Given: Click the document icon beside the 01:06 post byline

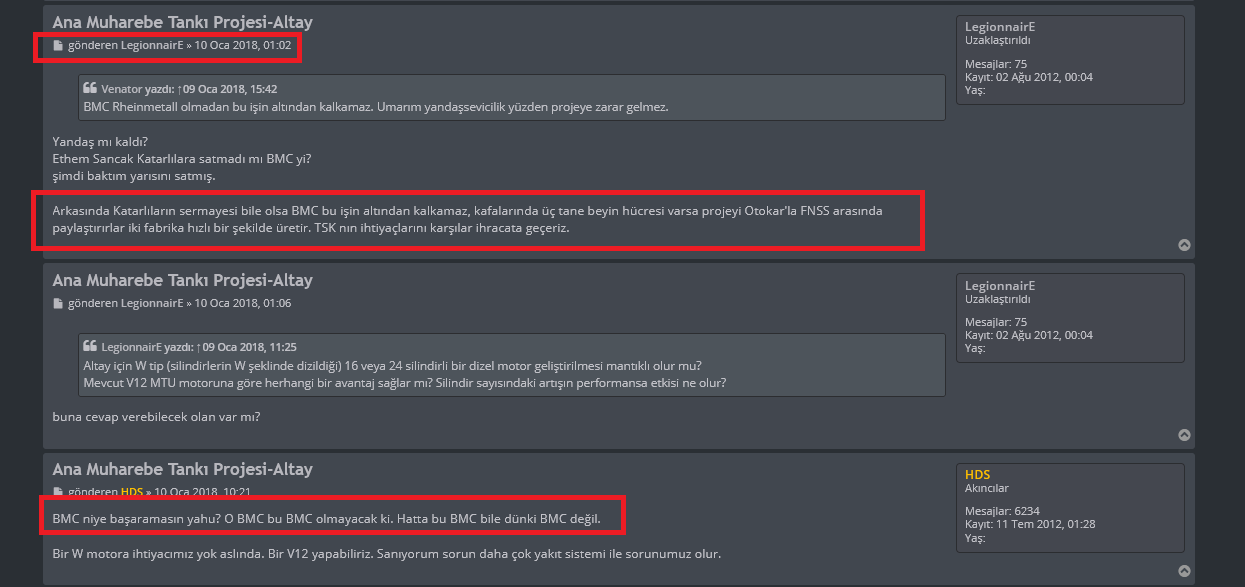Looking at the screenshot, I should pyautogui.click(x=58, y=303).
